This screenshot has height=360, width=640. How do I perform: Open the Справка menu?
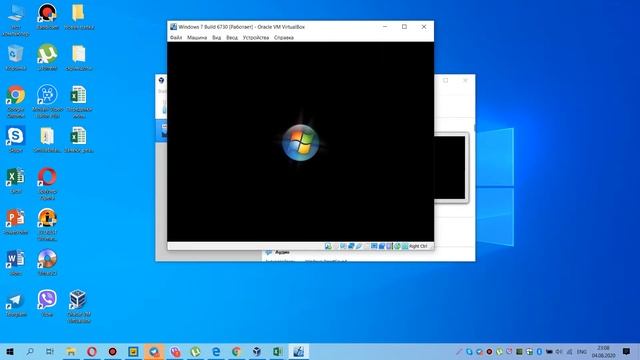coord(284,38)
